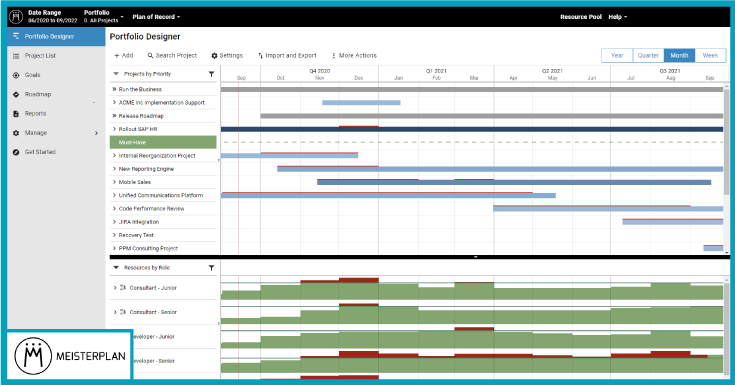Screen dimensions: 735x385
Task: Click the Goals target icon
Action: [x=16, y=75]
